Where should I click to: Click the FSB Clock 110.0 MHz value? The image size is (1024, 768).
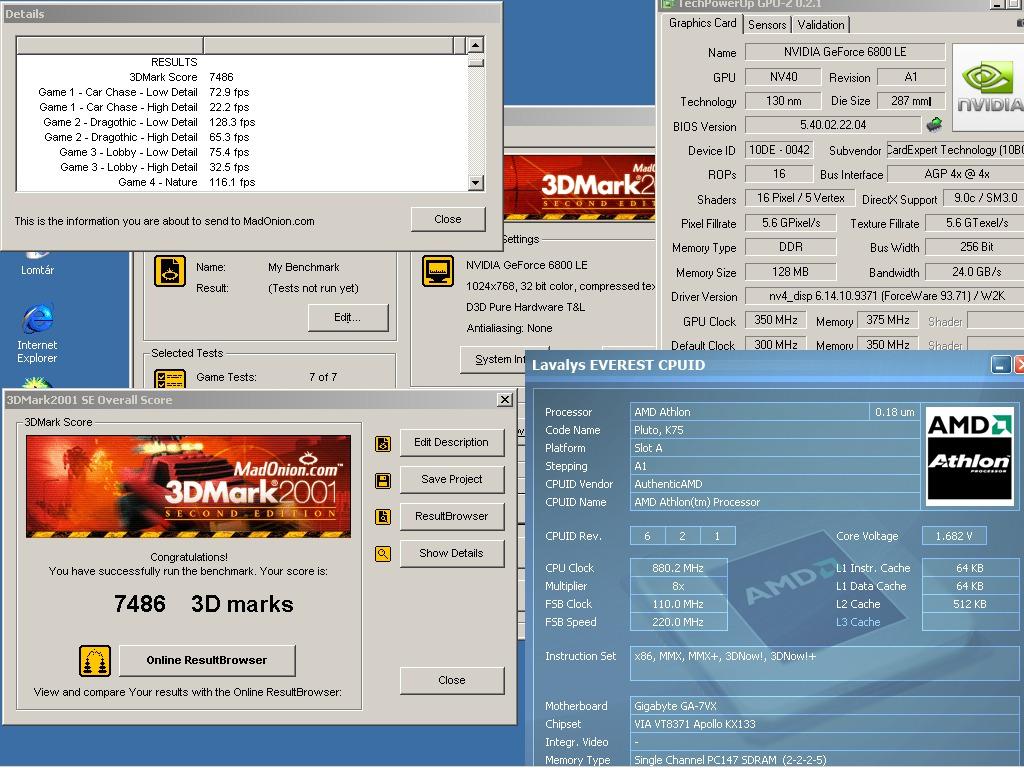point(678,604)
